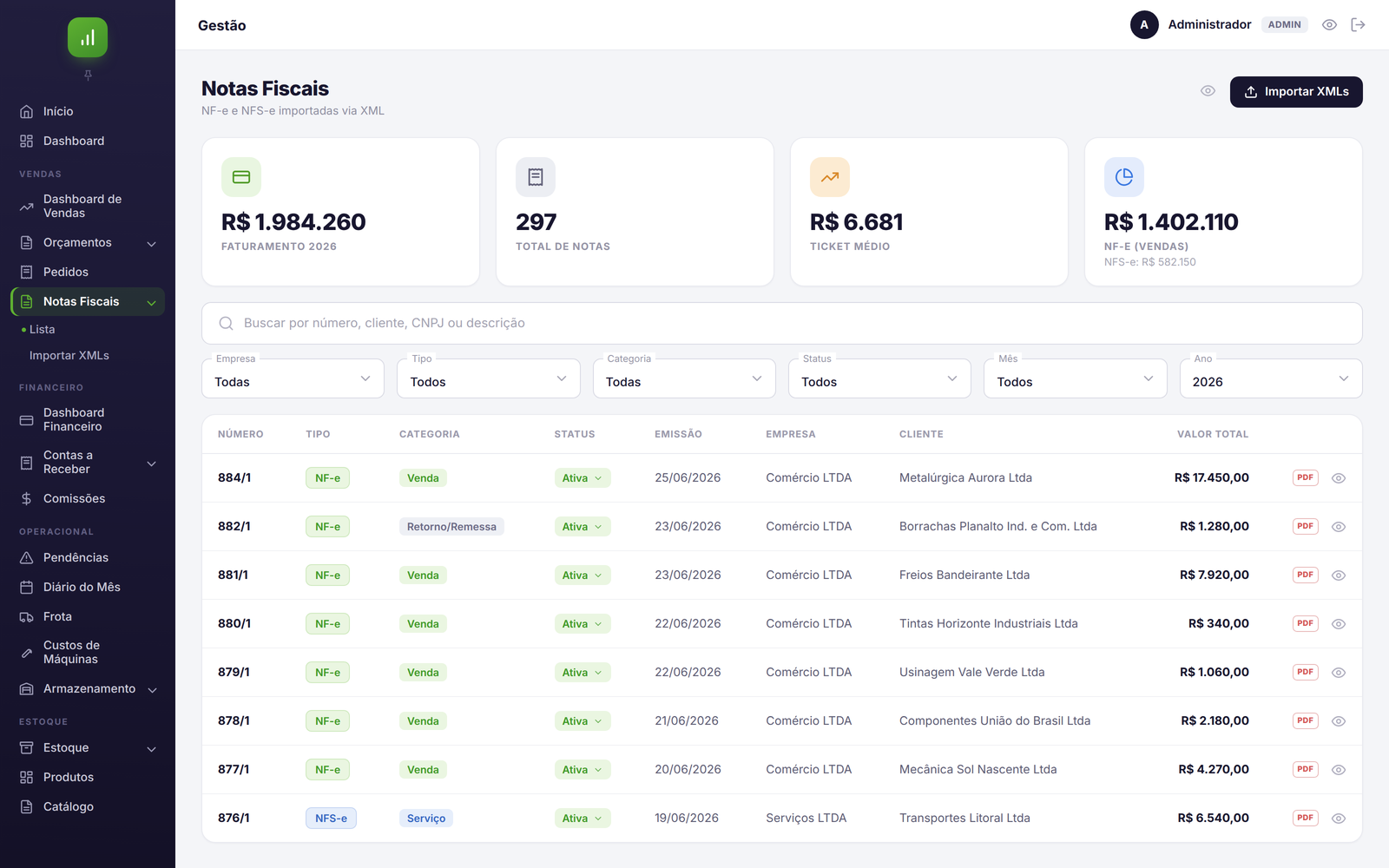This screenshot has height=868, width=1389.
Task: Select Importar XMLs submenu item
Action: pyautogui.click(x=69, y=355)
